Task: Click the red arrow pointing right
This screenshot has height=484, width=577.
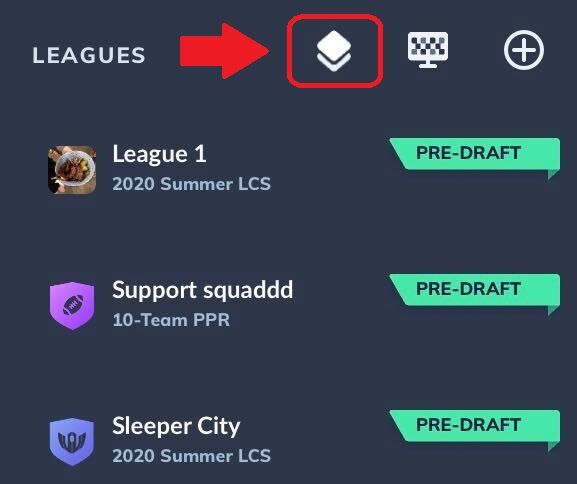Action: (x=225, y=51)
